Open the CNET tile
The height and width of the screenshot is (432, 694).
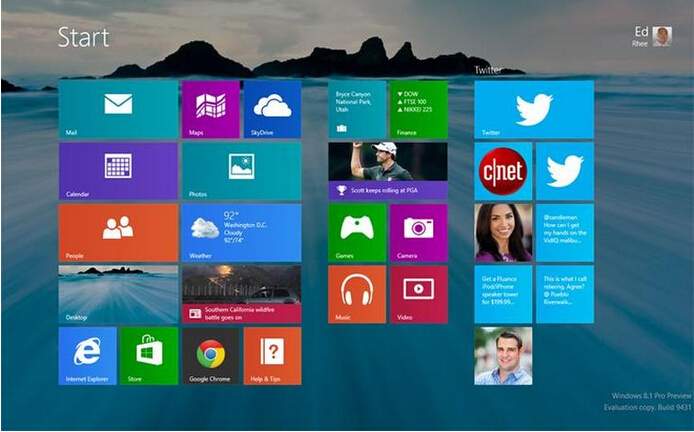pos(503,171)
